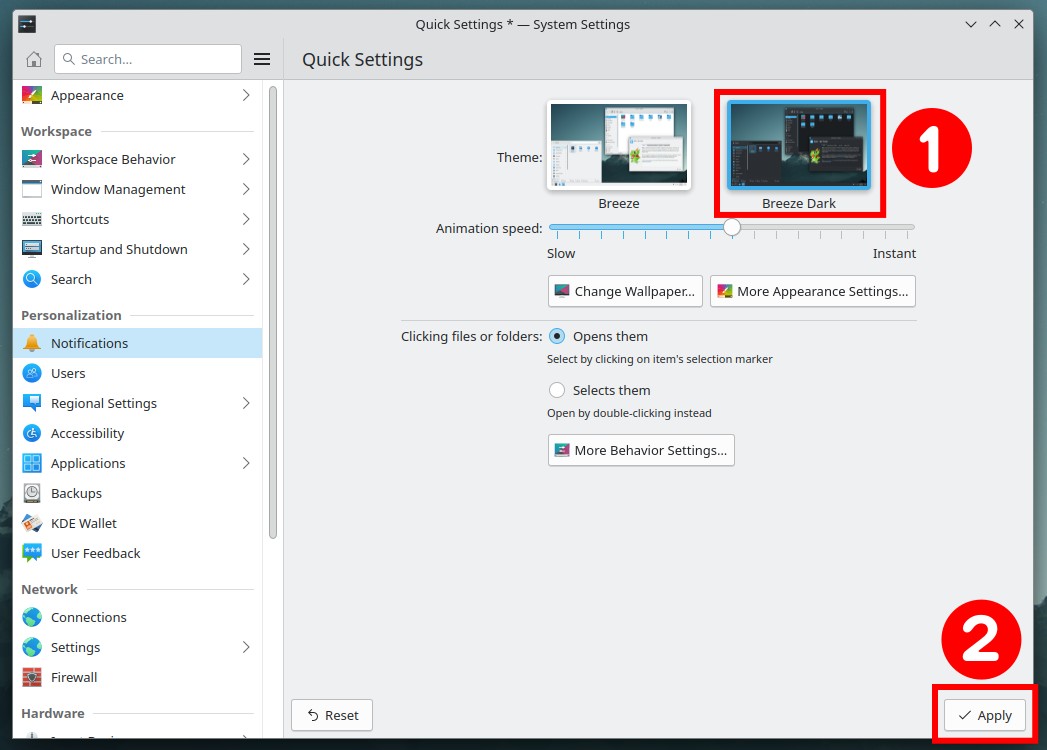Click the sidebar vertical scrollbar

tap(272, 312)
